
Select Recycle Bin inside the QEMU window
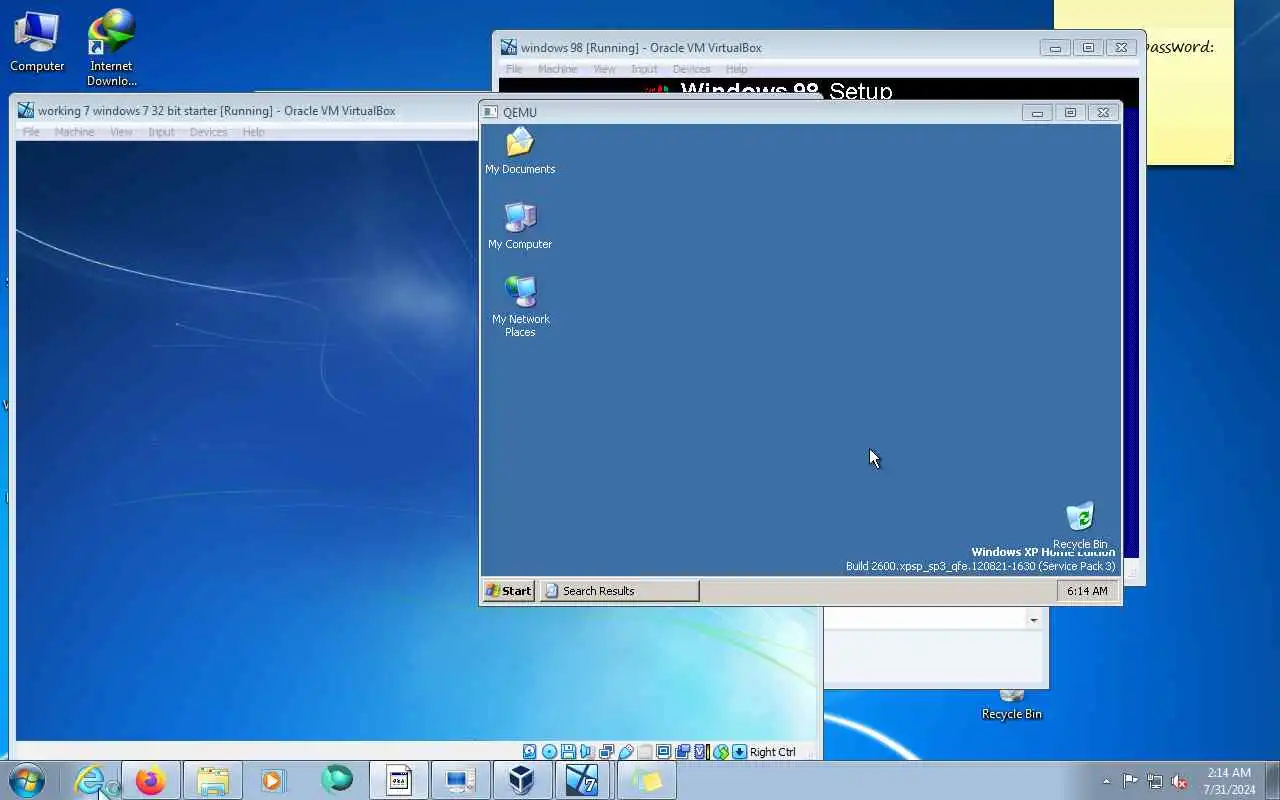[1079, 525]
